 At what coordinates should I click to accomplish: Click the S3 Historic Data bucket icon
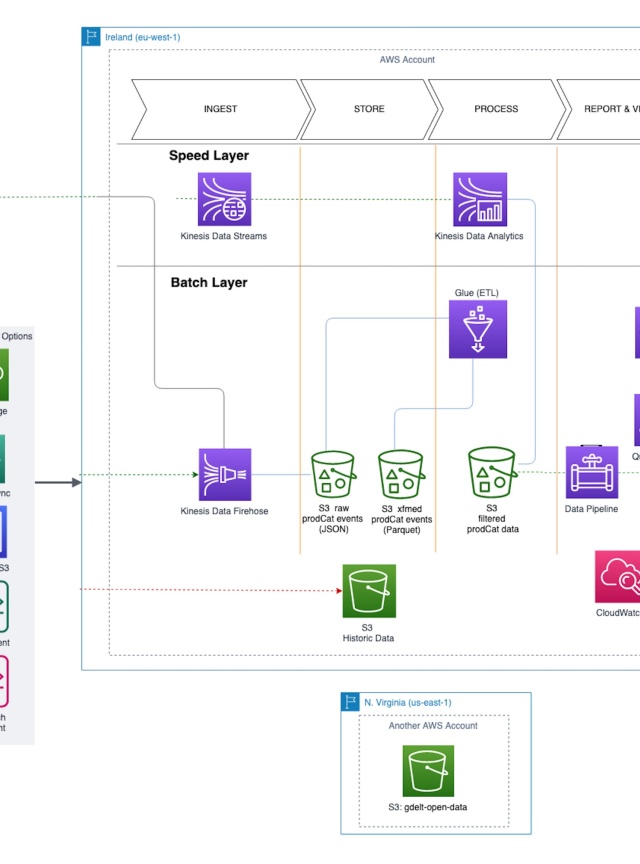coord(369,591)
